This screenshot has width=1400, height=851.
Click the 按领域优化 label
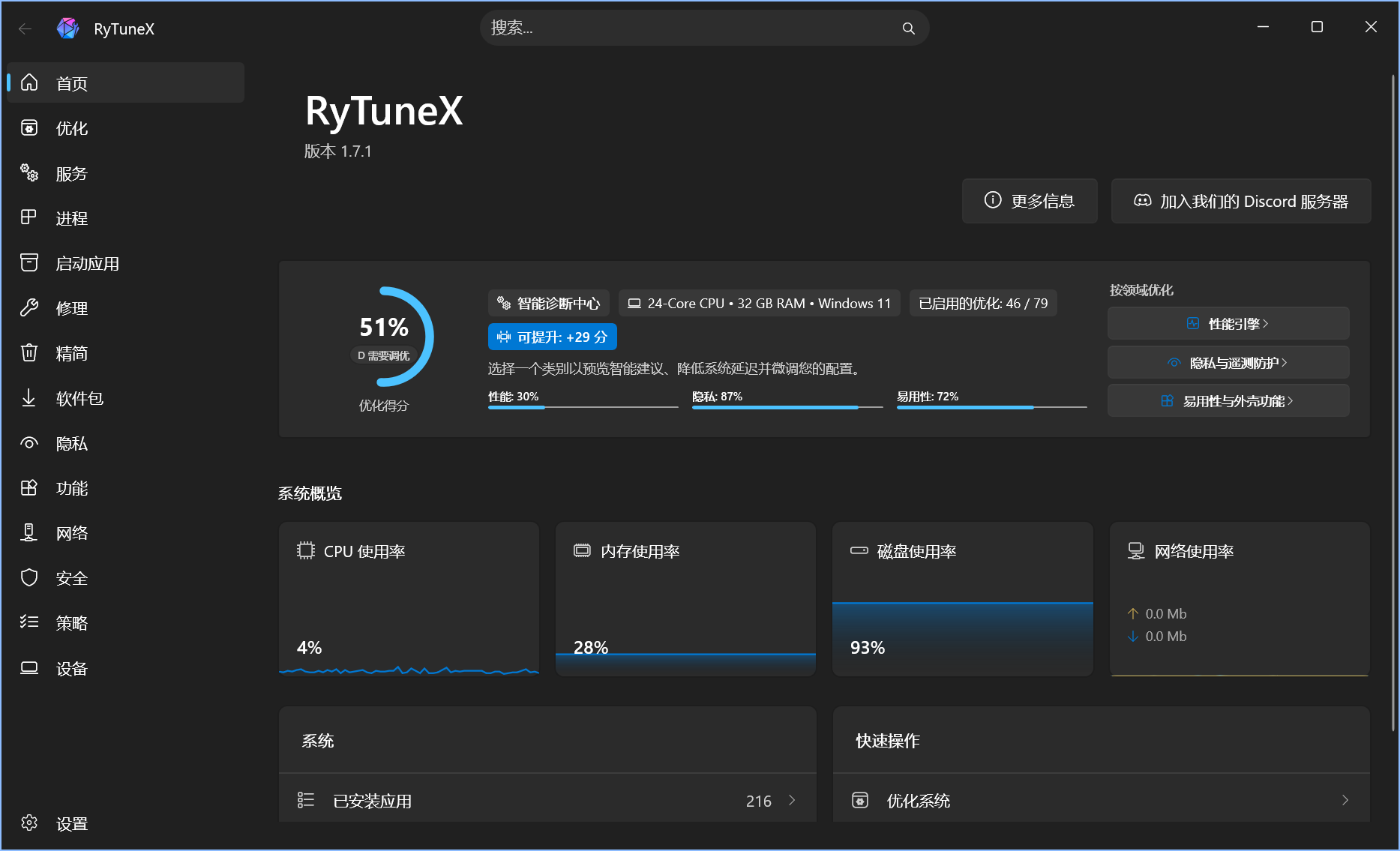[1141, 289]
